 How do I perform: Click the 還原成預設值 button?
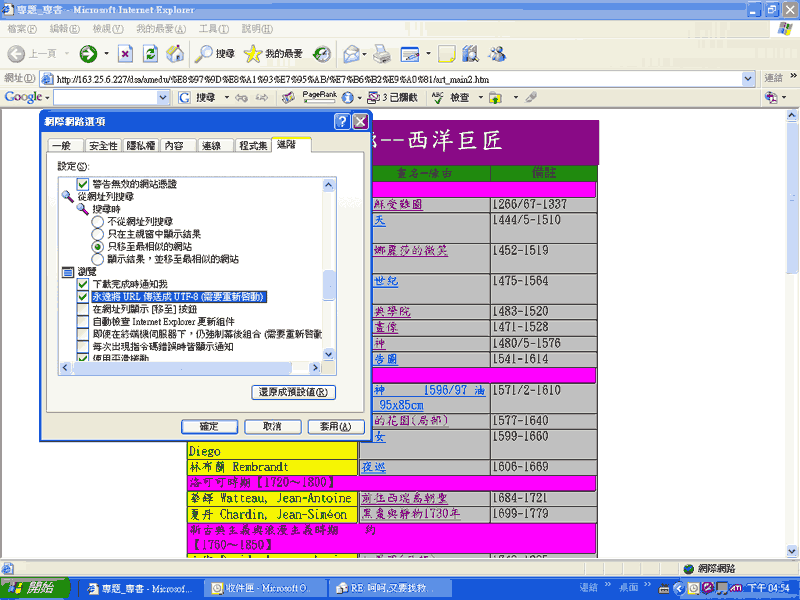point(292,392)
